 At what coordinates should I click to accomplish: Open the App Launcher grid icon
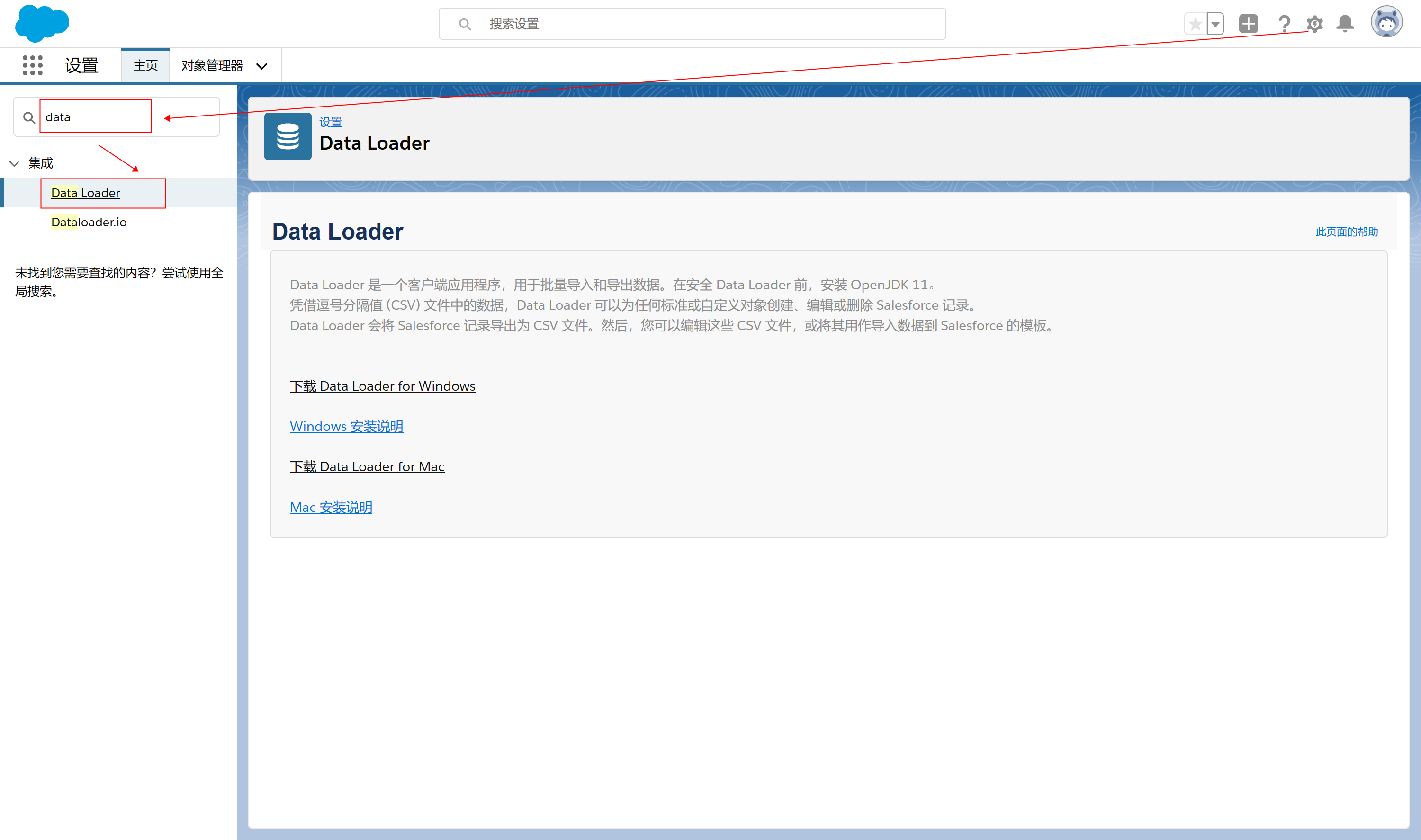32,65
